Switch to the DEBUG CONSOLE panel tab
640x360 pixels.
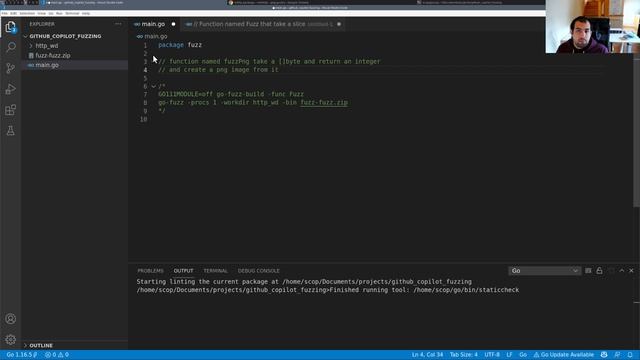pyautogui.click(x=258, y=271)
